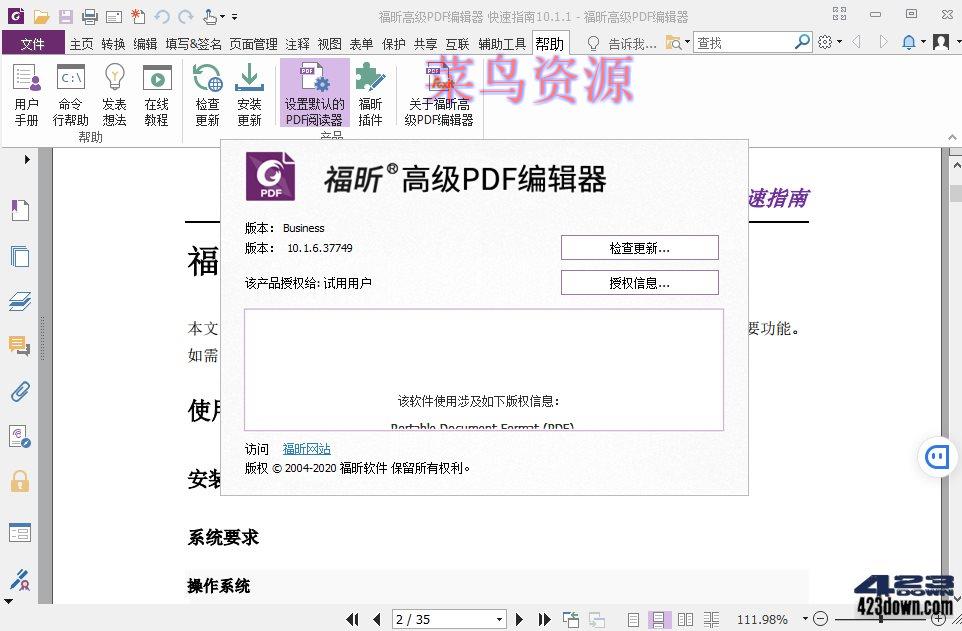Screen dimensions: 962x631
Task: Click 设置默认的PDF阅读器 icon
Action: tap(314, 92)
